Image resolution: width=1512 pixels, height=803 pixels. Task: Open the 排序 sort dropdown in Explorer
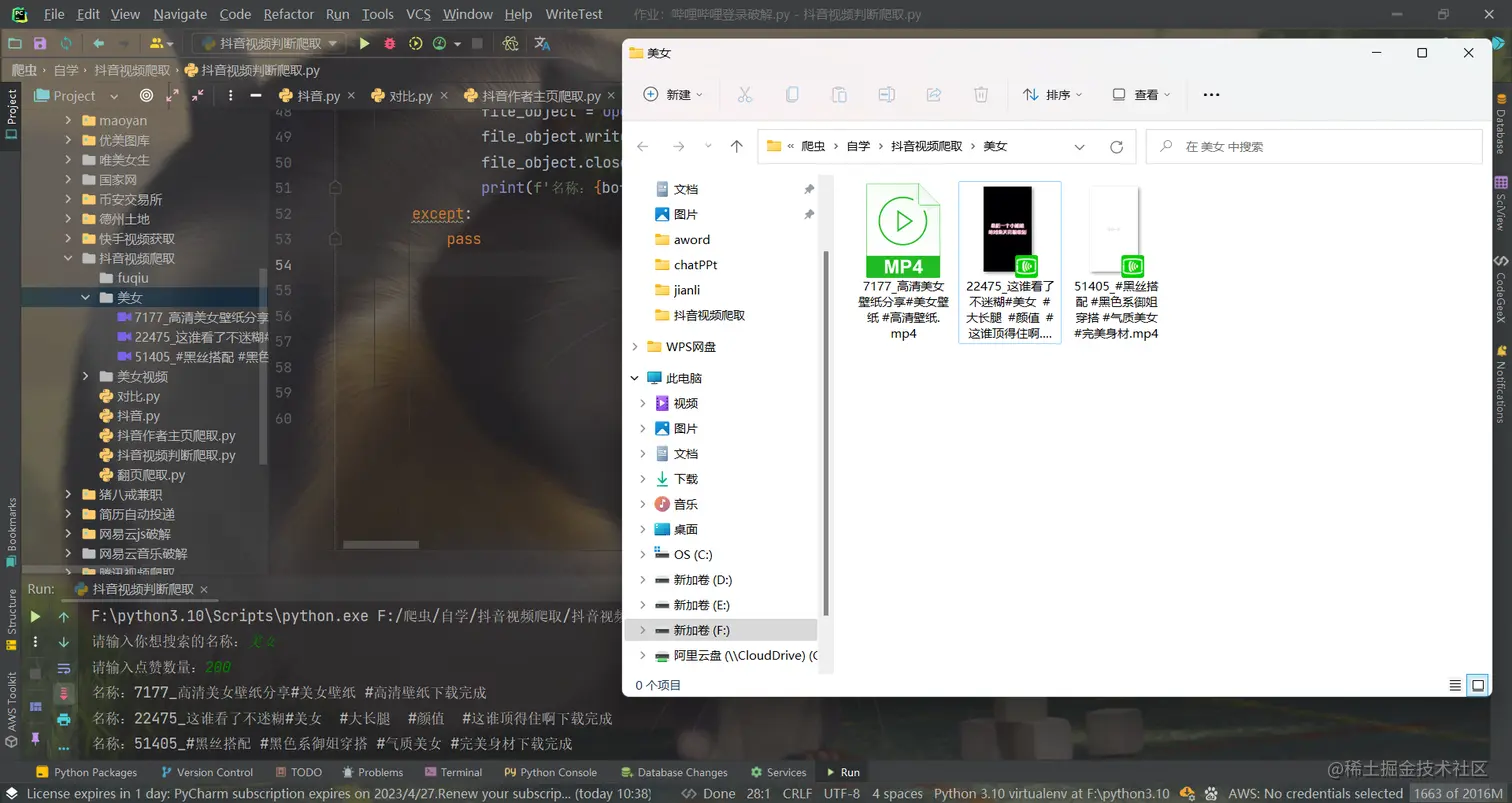1052,95
